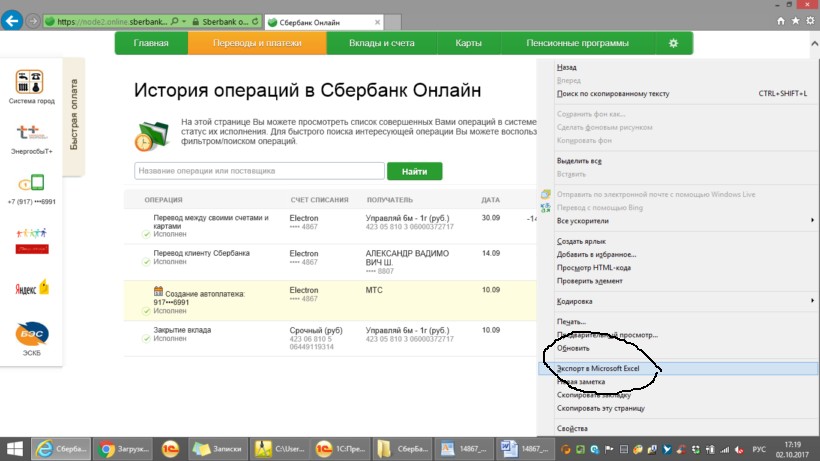The height and width of the screenshot is (461, 820).
Task: Open Пенсионные программы tab
Action: pyautogui.click(x=577, y=43)
